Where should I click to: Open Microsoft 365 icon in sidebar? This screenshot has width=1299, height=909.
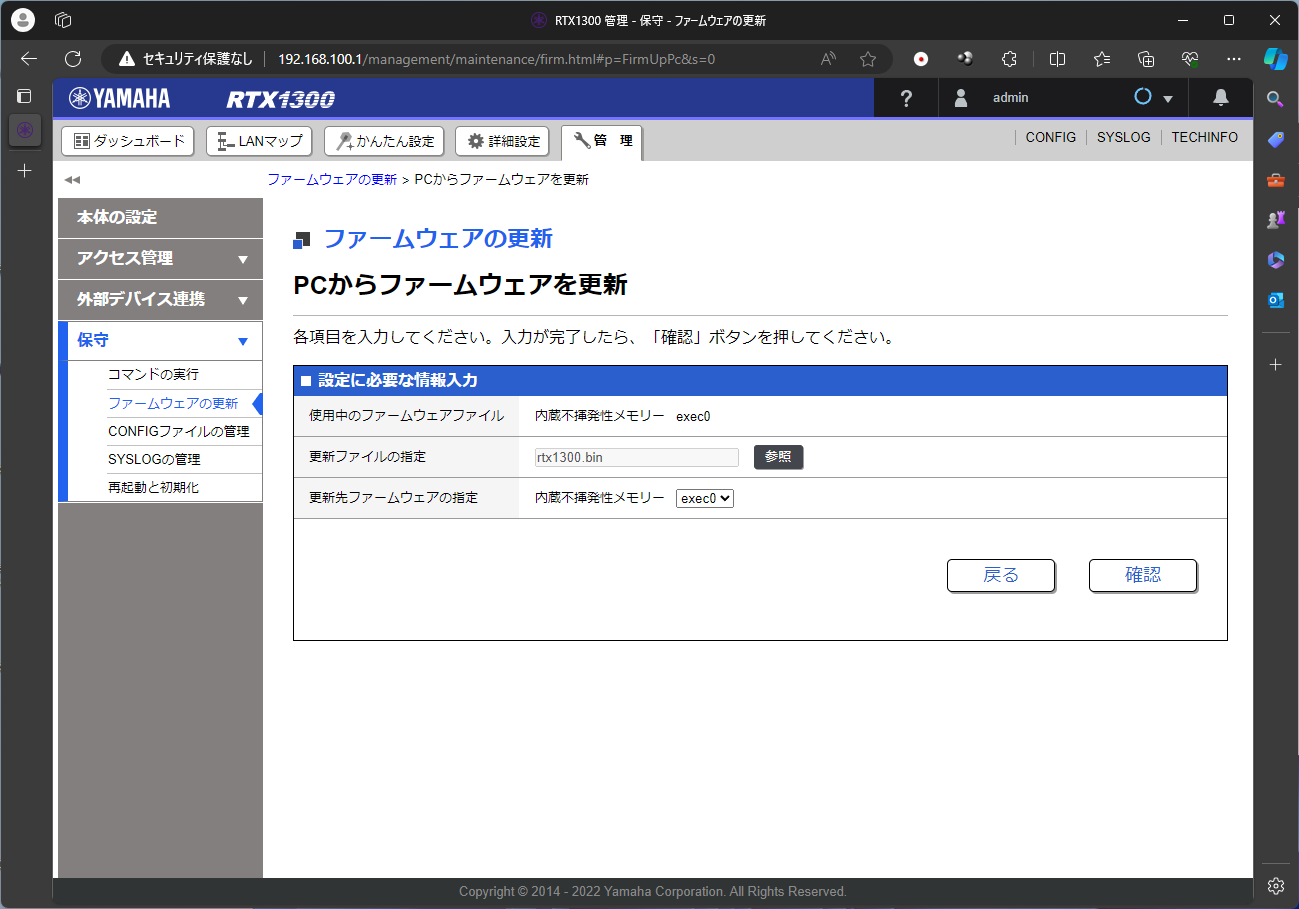pyautogui.click(x=1275, y=260)
